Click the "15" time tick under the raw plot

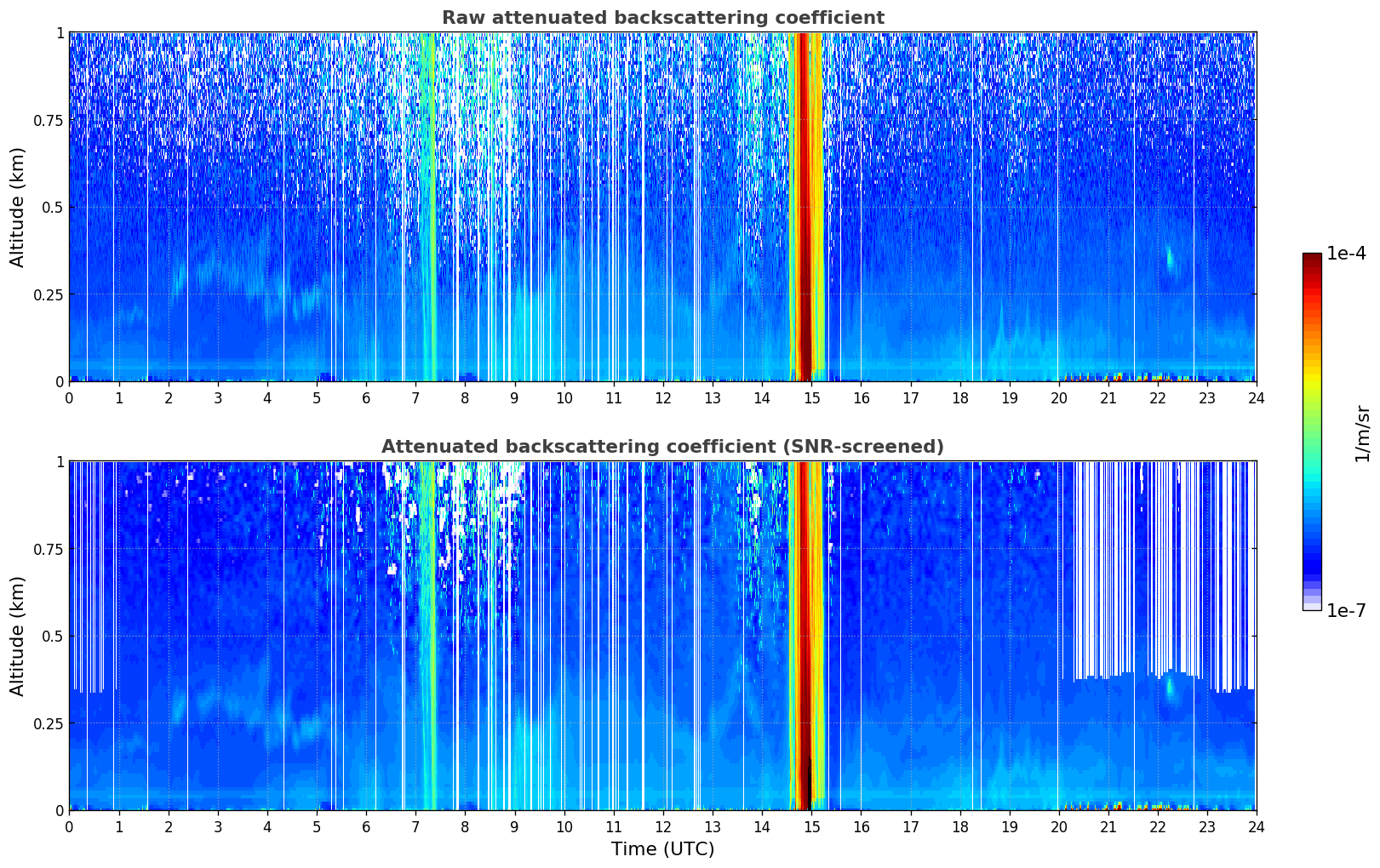811,398
